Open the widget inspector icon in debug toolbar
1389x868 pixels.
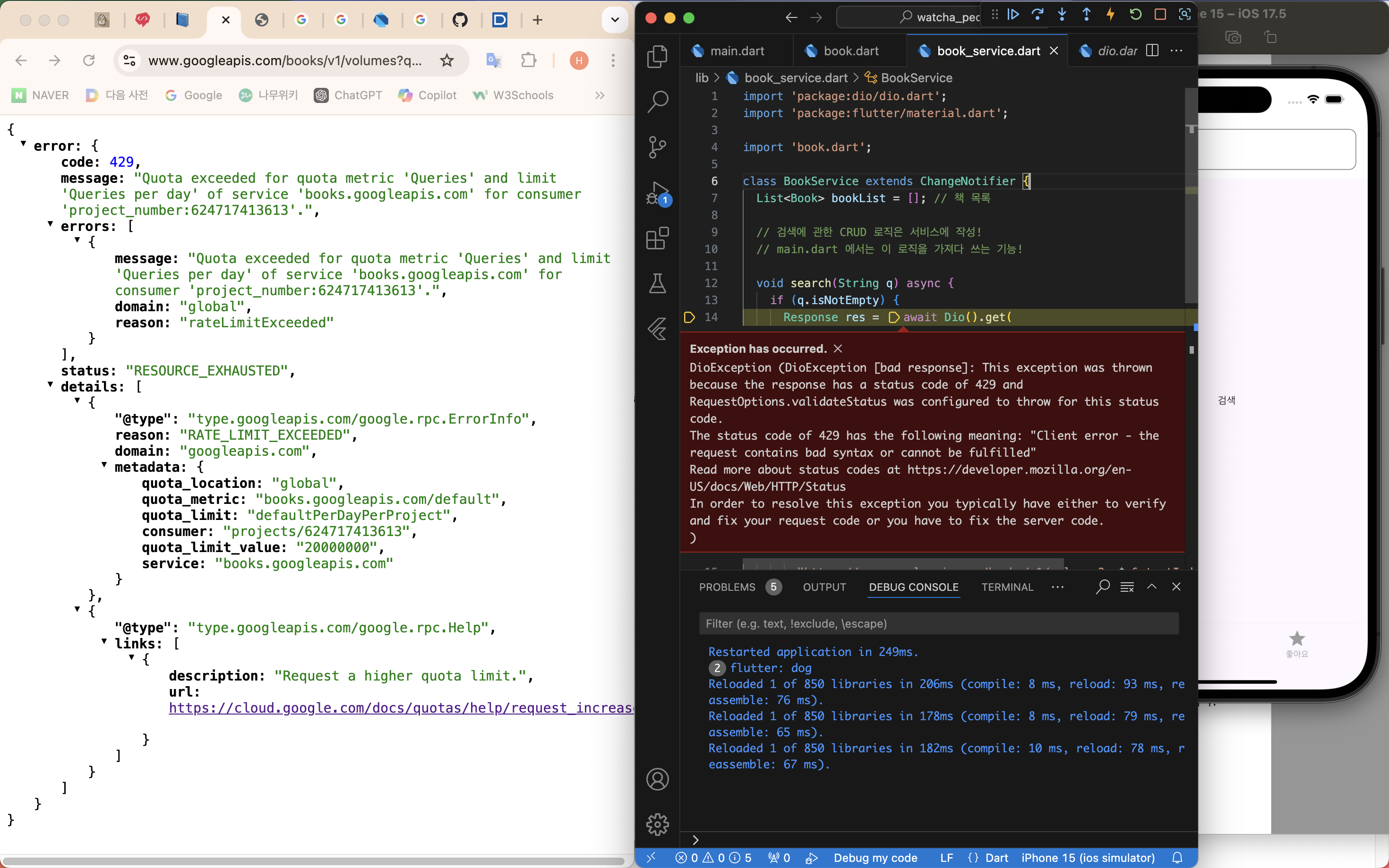[1184, 14]
